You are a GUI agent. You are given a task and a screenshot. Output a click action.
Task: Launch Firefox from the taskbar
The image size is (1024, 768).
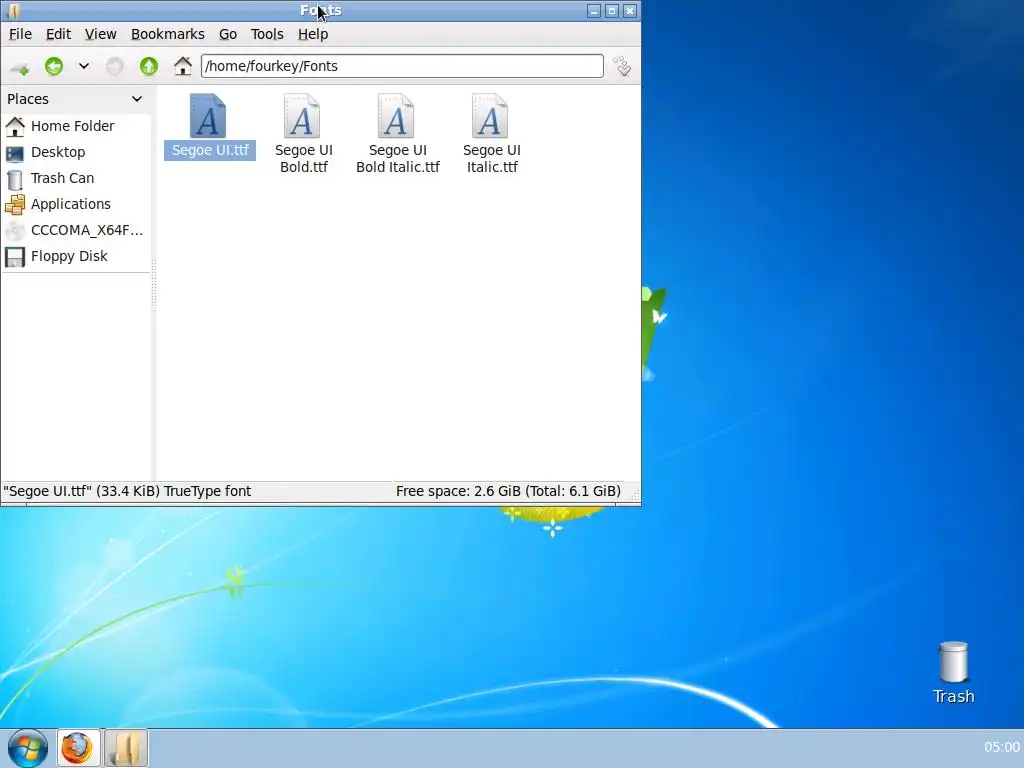click(78, 748)
